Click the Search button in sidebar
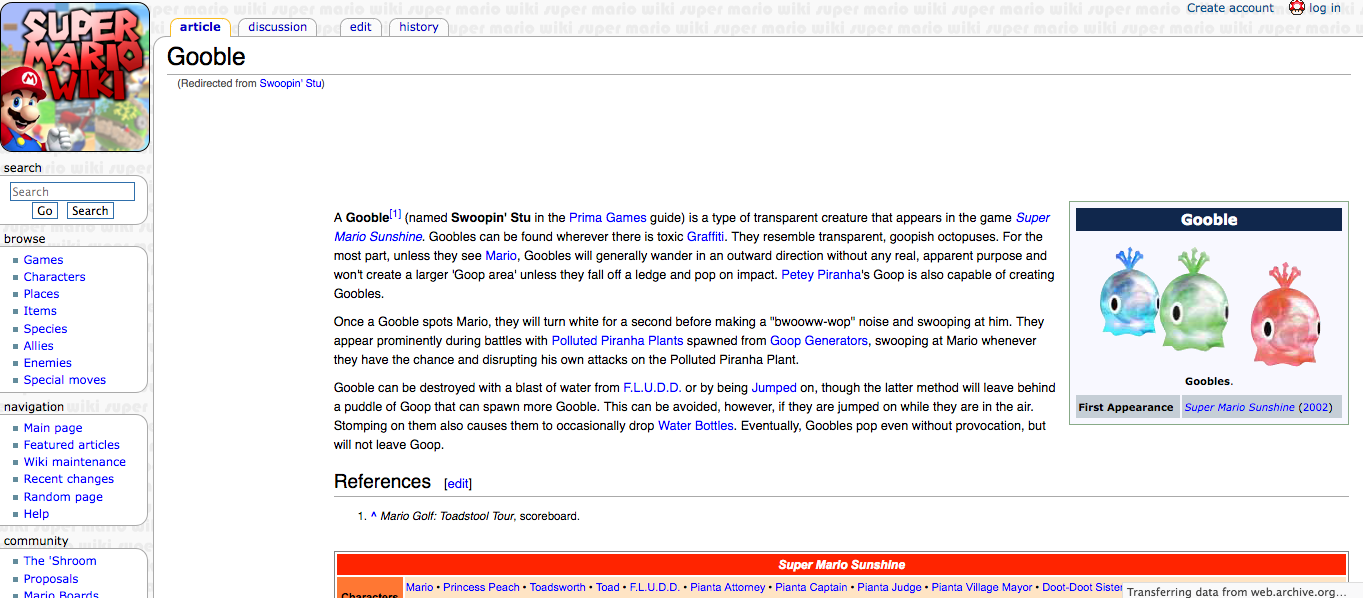 pyautogui.click(x=90, y=211)
